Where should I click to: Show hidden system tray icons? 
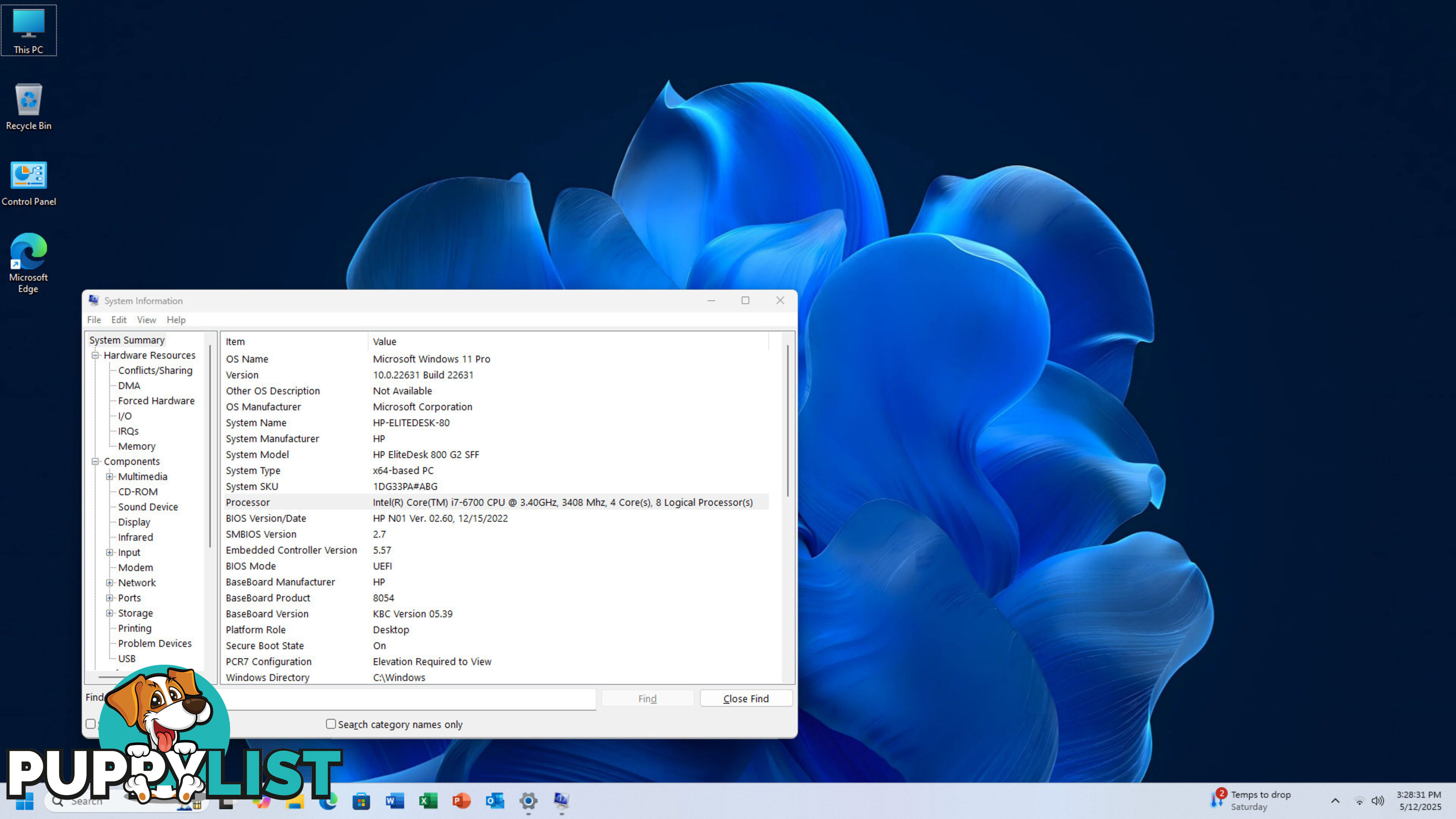[1335, 801]
